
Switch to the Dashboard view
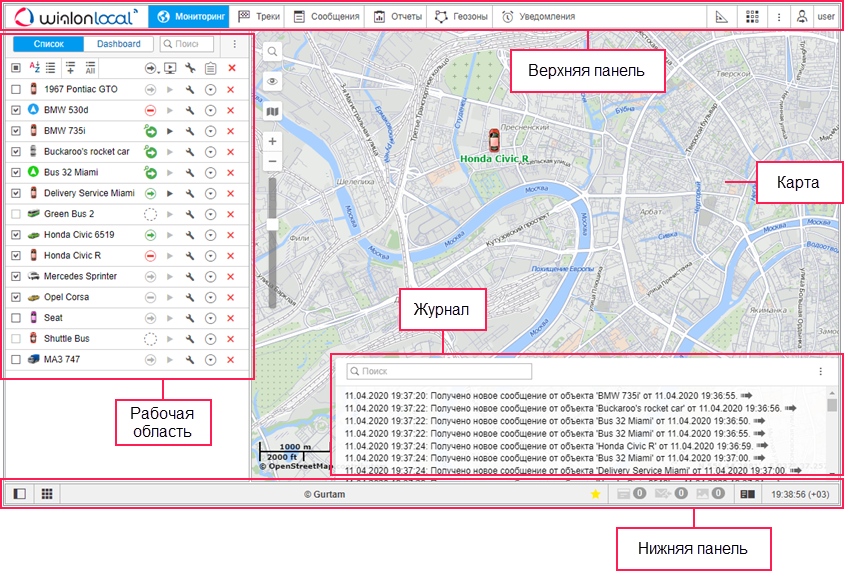pyautogui.click(x=118, y=44)
